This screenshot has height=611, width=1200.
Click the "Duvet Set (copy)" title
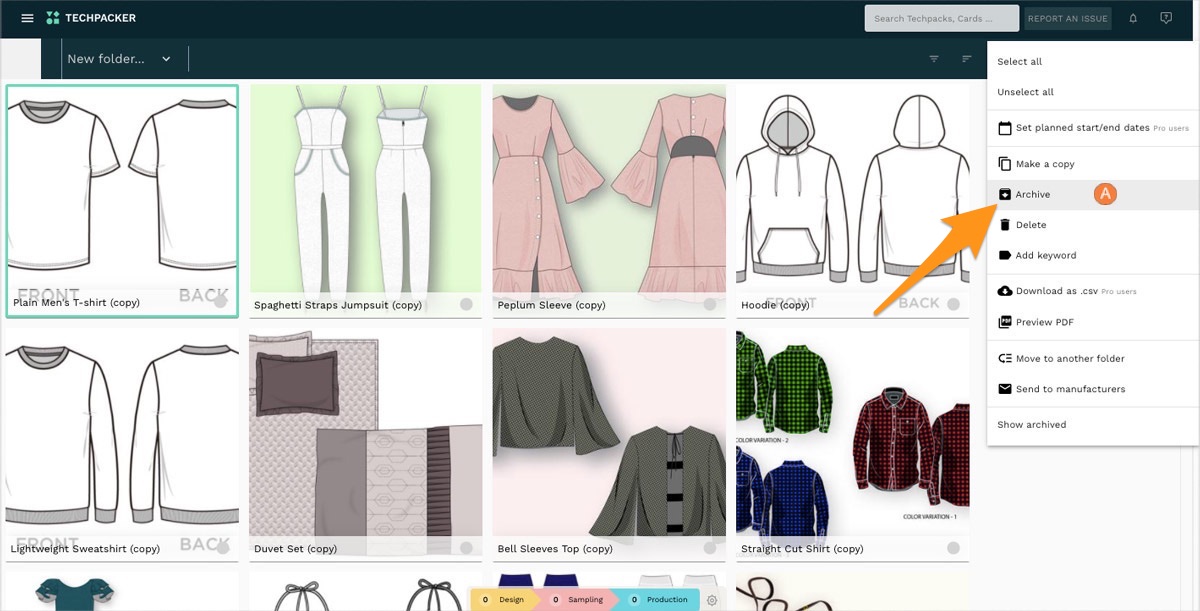(295, 549)
